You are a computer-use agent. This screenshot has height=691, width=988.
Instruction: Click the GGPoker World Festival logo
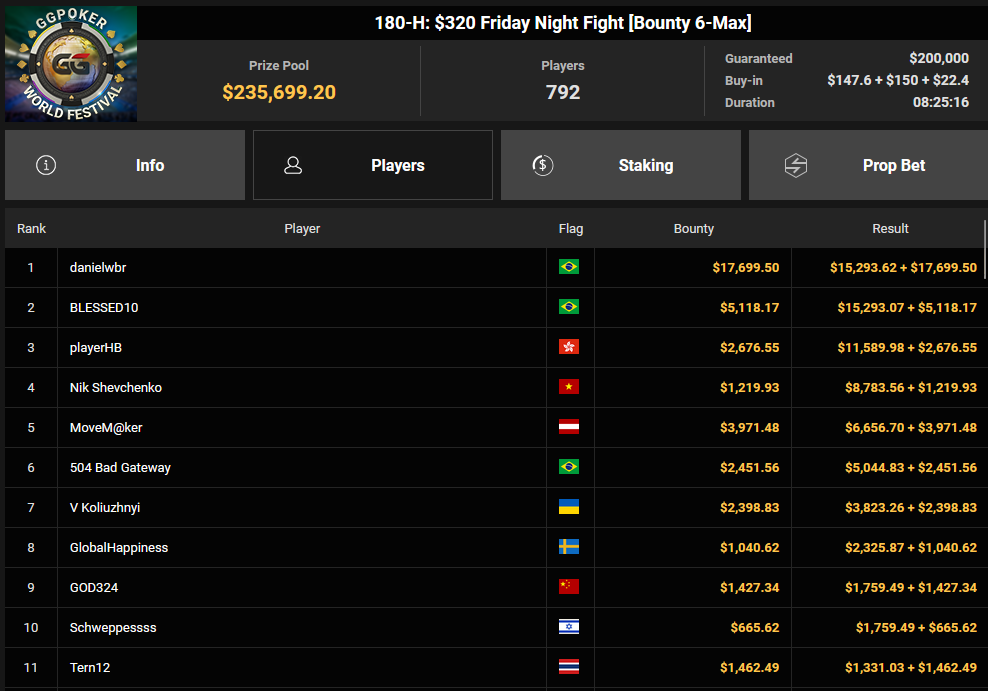point(71,64)
